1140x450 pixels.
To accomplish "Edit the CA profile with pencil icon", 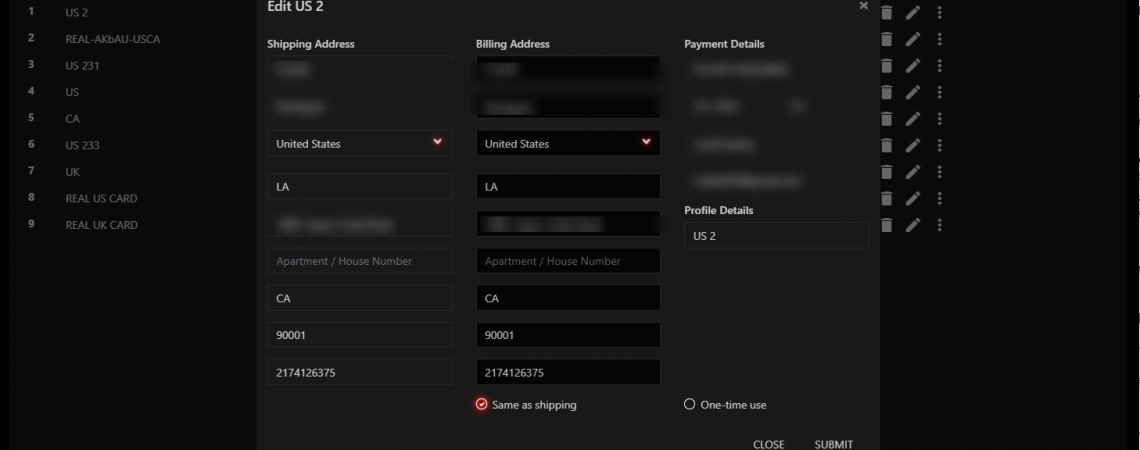I will [912, 119].
